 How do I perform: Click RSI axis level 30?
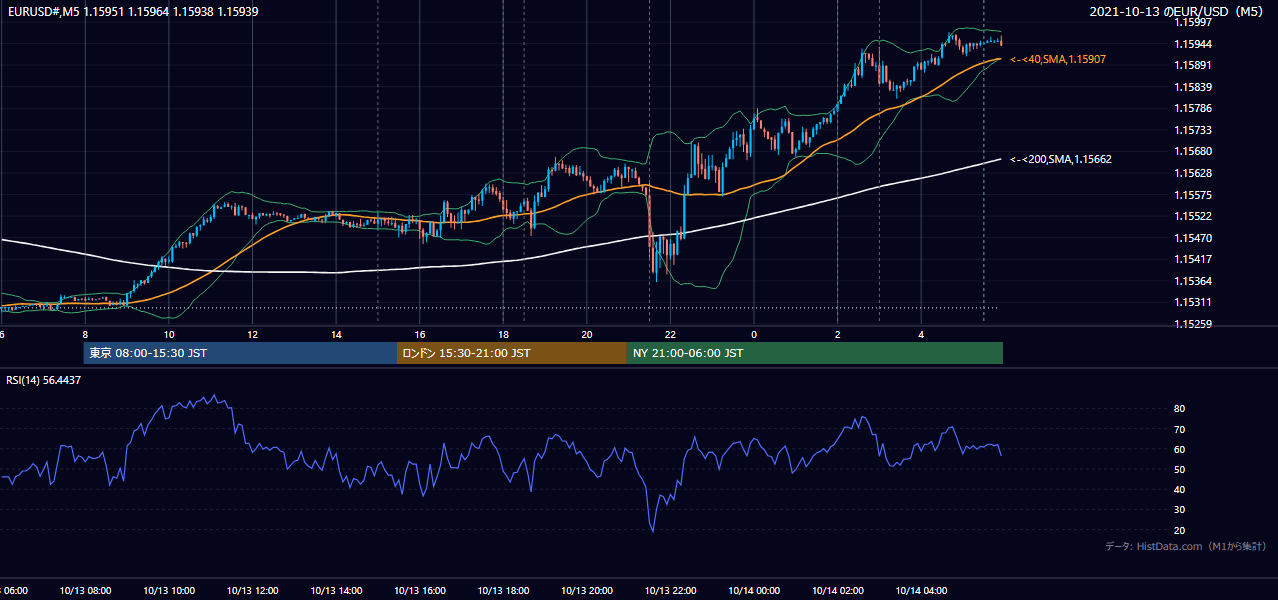1179,510
